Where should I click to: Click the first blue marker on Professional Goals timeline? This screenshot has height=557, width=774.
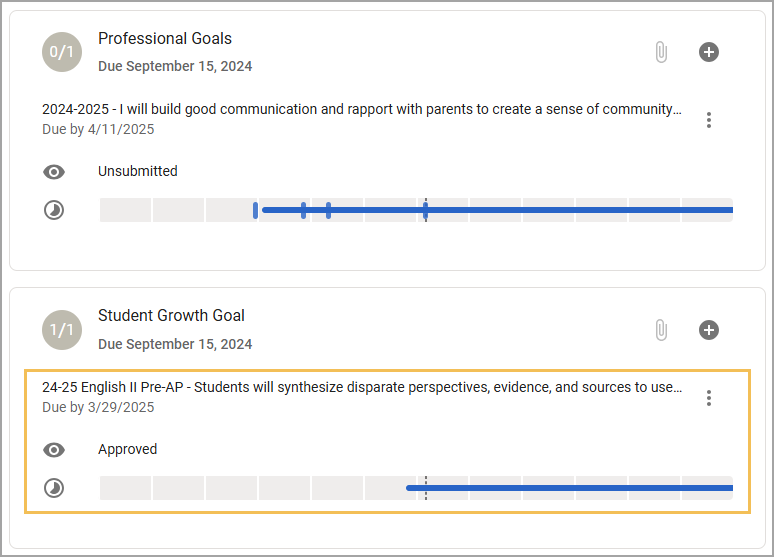pyautogui.click(x=255, y=210)
